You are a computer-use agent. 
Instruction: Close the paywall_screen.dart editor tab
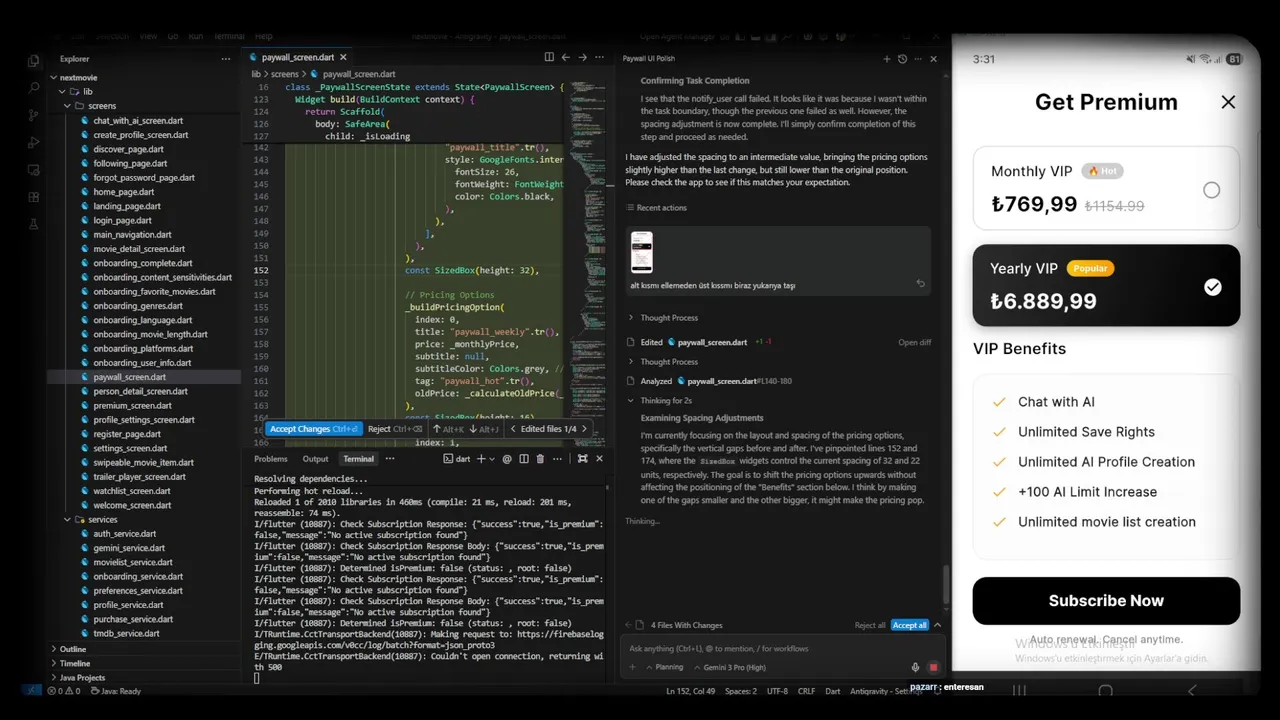pyautogui.click(x=343, y=57)
